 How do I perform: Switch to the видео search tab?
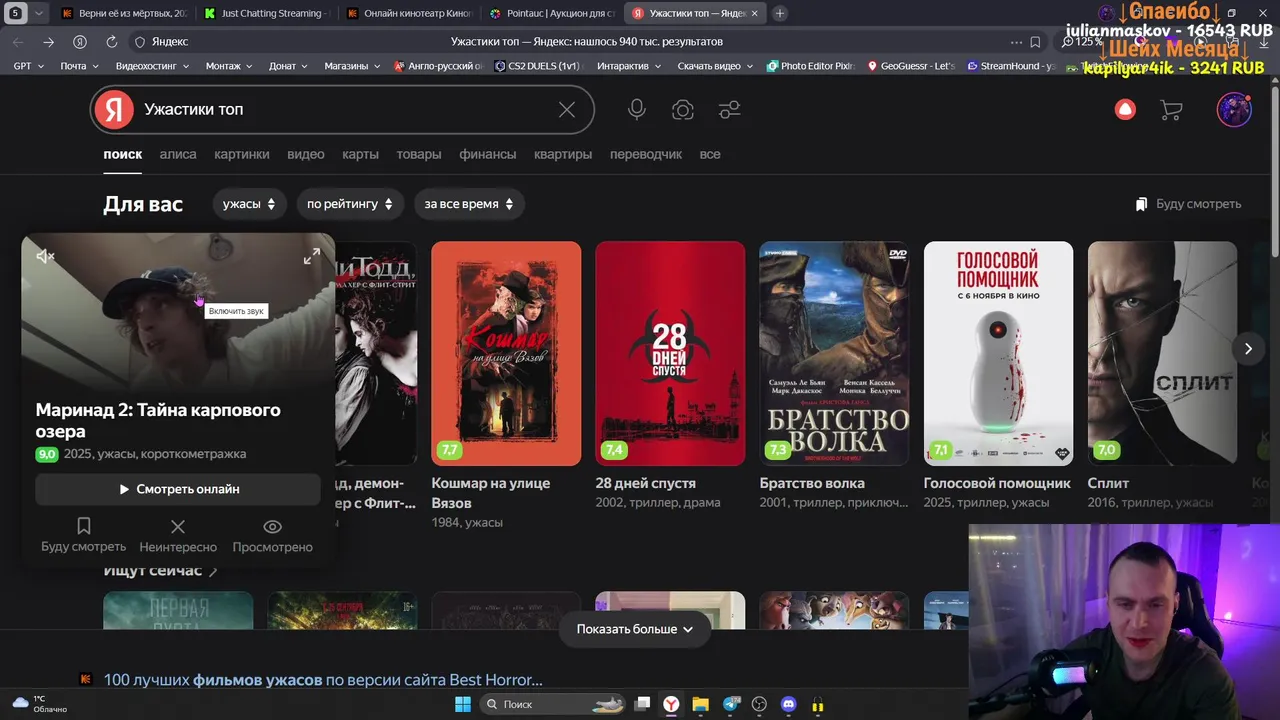(306, 154)
